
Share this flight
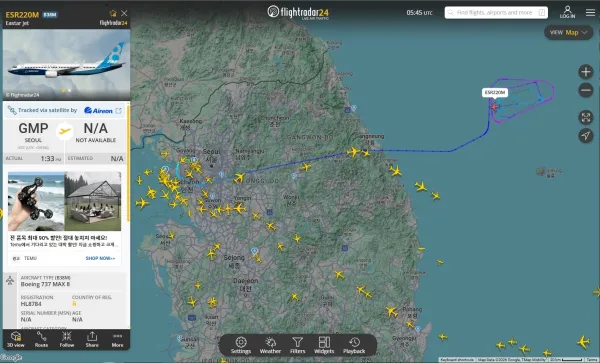[92, 339]
